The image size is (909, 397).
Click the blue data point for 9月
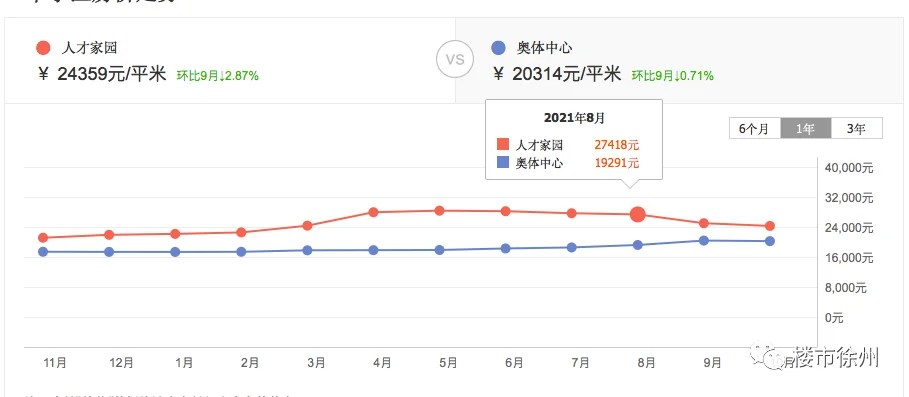(x=704, y=241)
